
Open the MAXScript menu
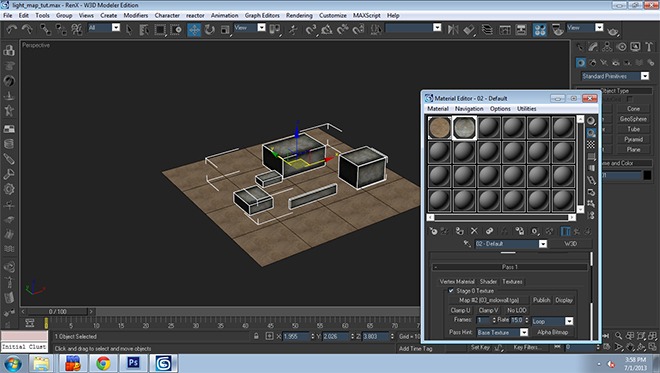click(366, 15)
